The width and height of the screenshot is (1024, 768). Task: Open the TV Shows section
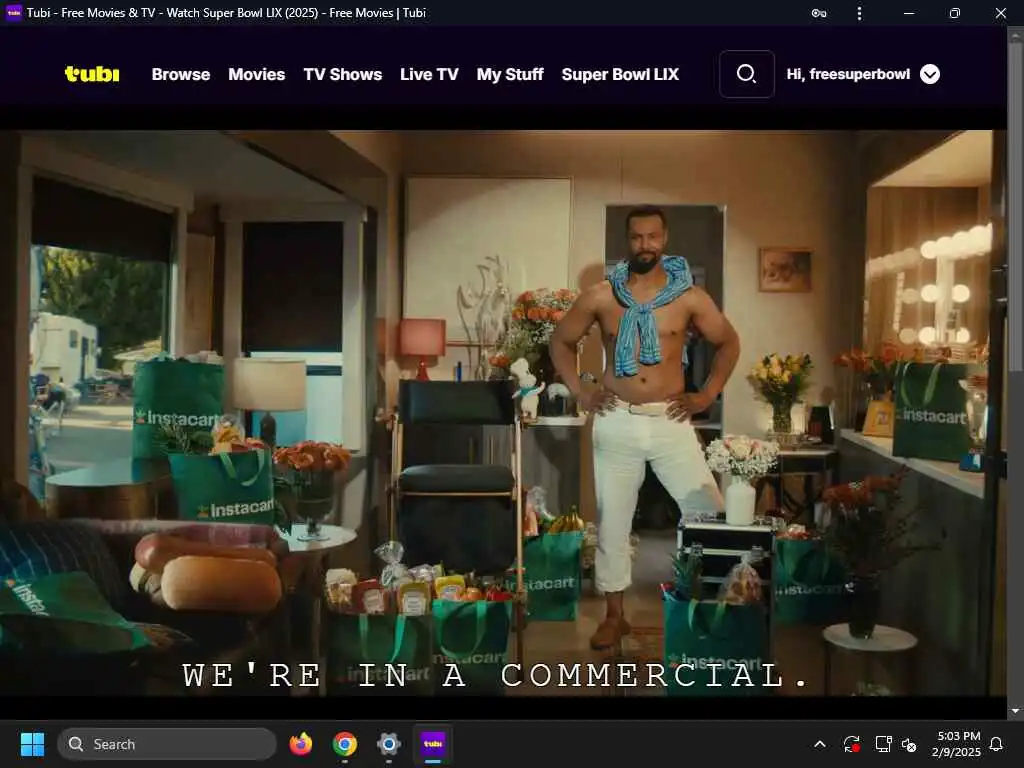(343, 74)
